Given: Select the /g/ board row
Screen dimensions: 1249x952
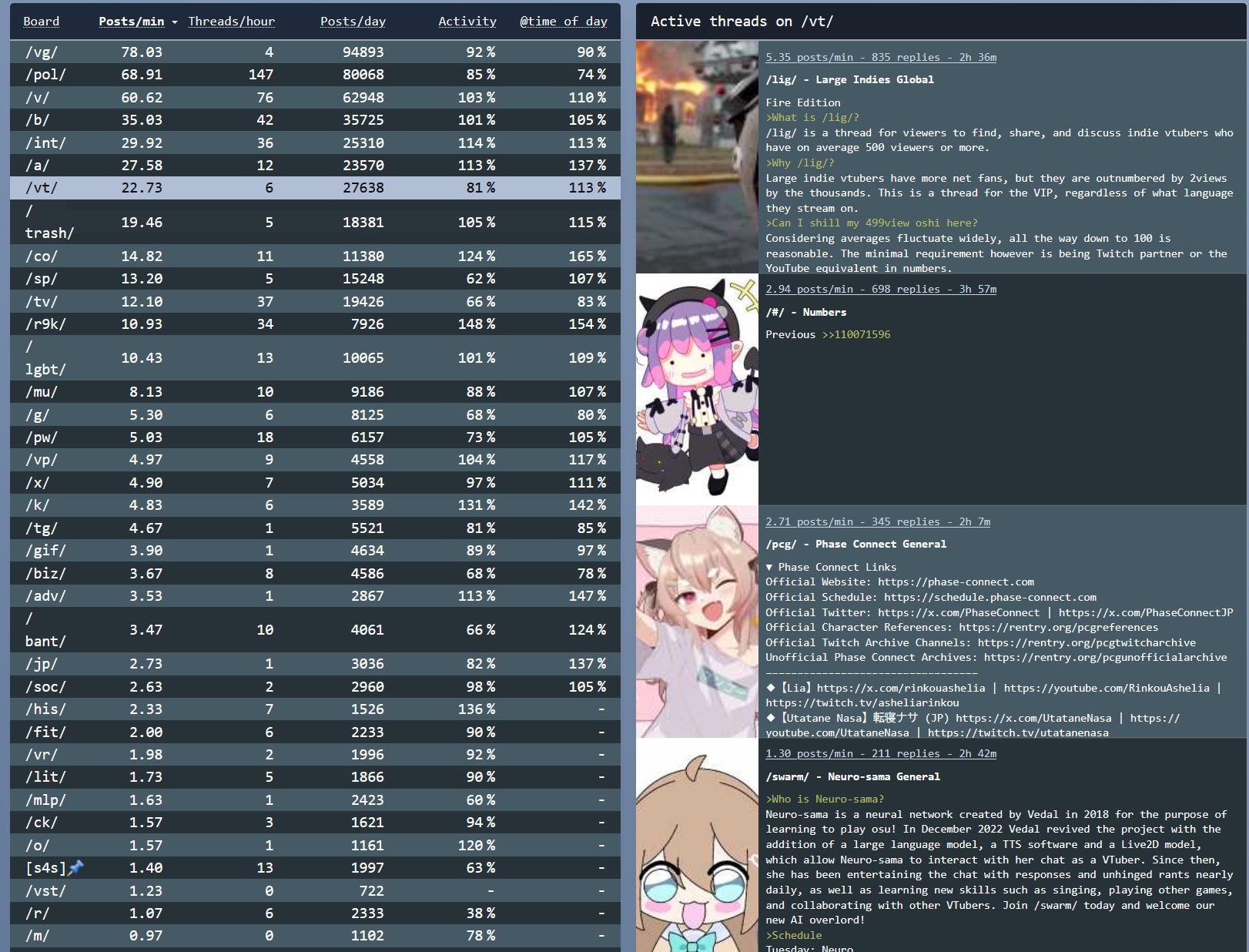Looking at the screenshot, I should [x=315, y=414].
